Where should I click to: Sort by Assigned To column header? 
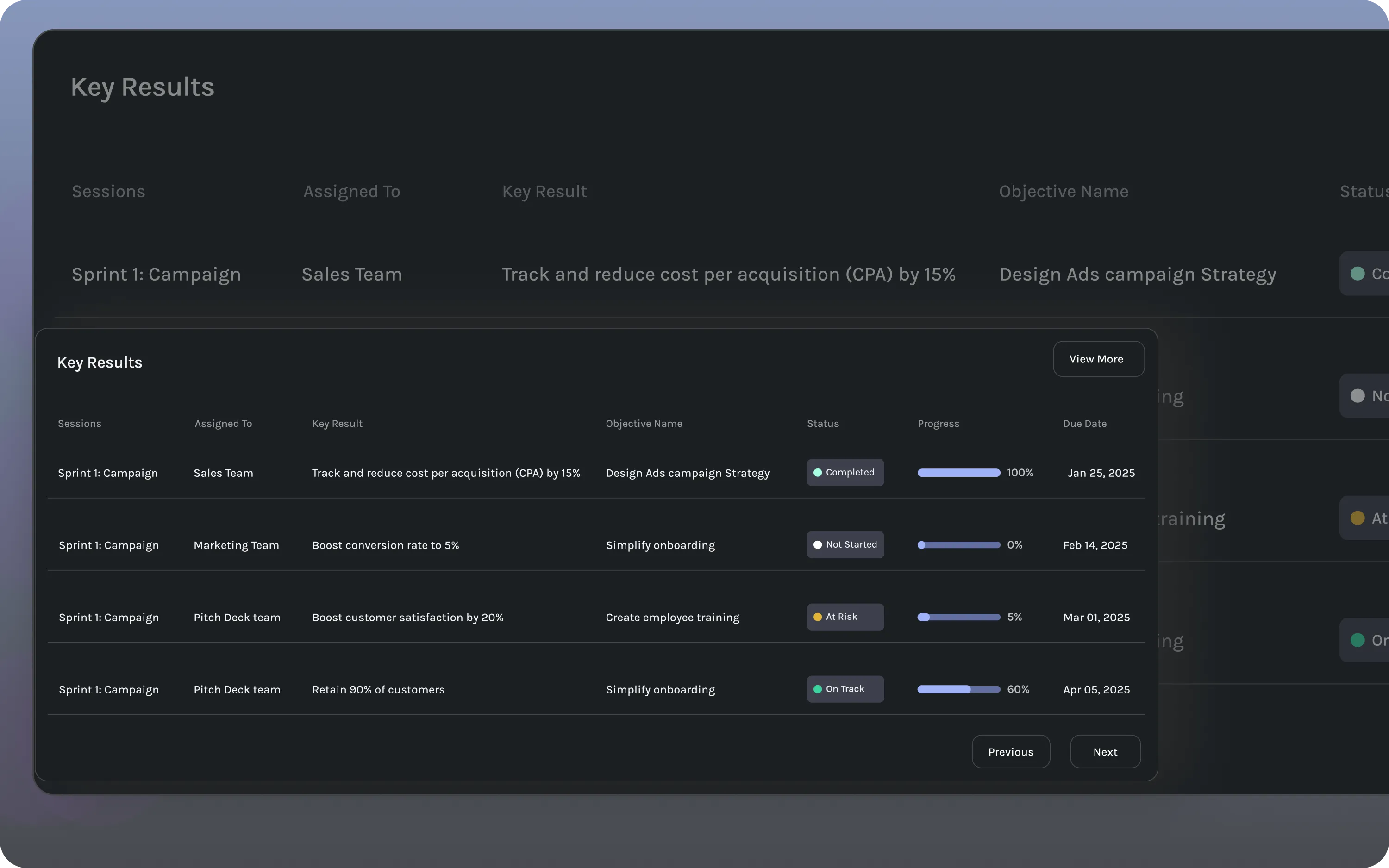[x=223, y=424]
